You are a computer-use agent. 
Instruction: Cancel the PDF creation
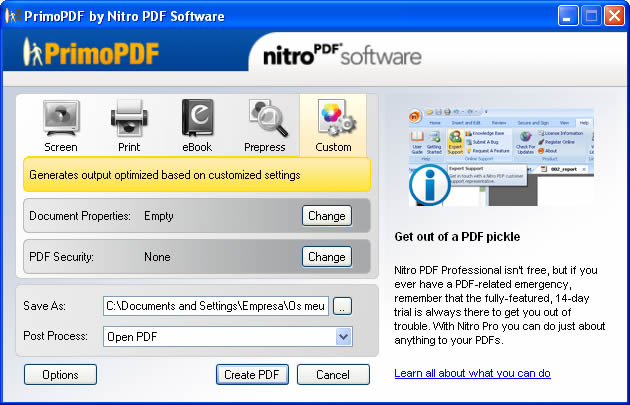(x=333, y=374)
